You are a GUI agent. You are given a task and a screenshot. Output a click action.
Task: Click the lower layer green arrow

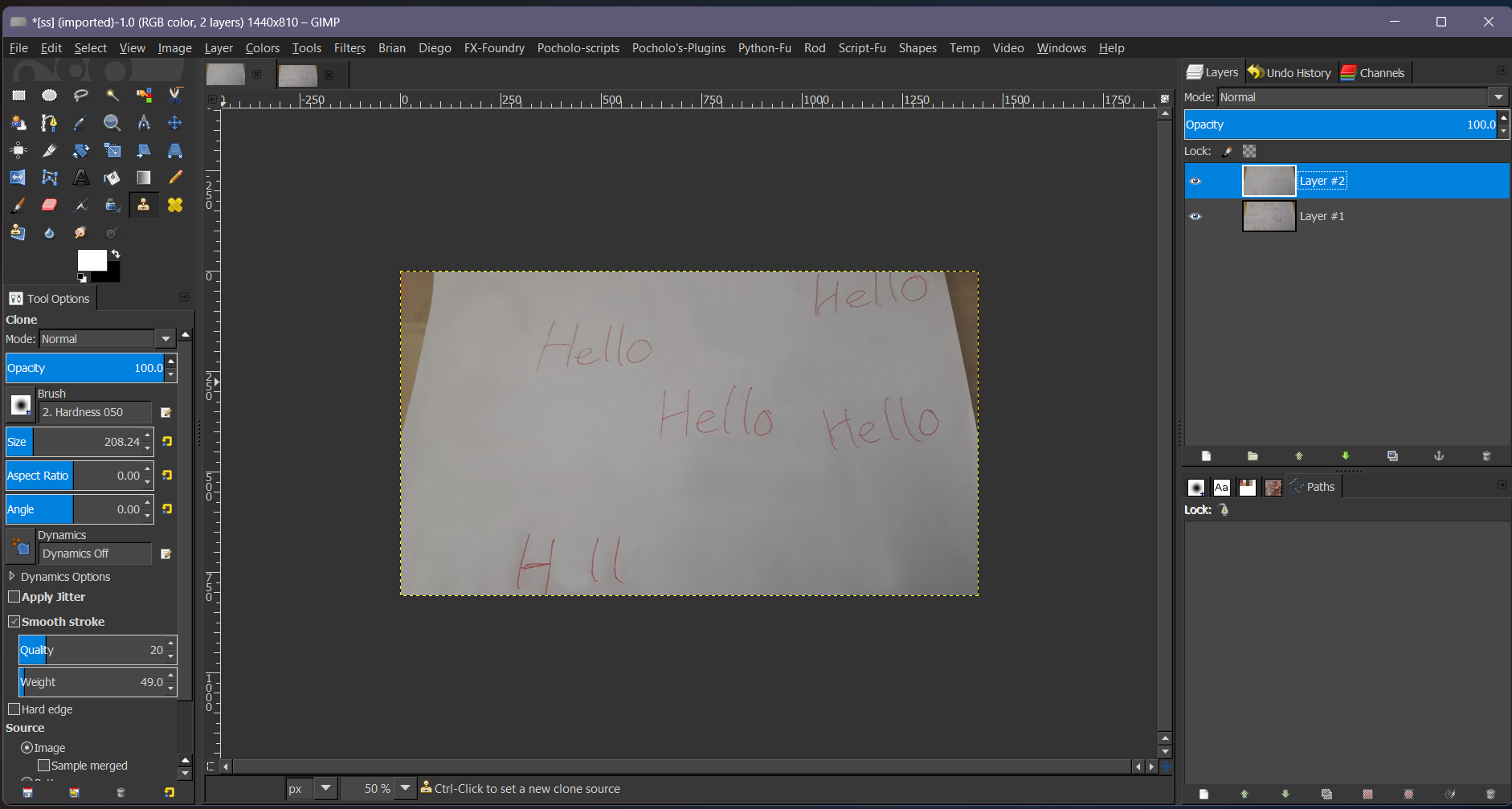tap(1346, 456)
